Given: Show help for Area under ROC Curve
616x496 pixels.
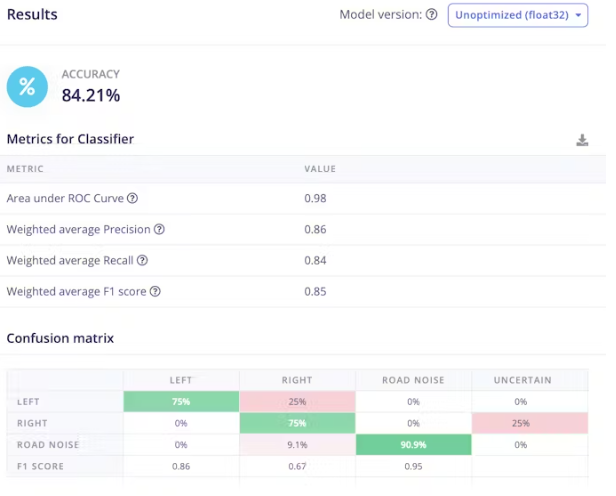Looking at the screenshot, I should coord(132,198).
